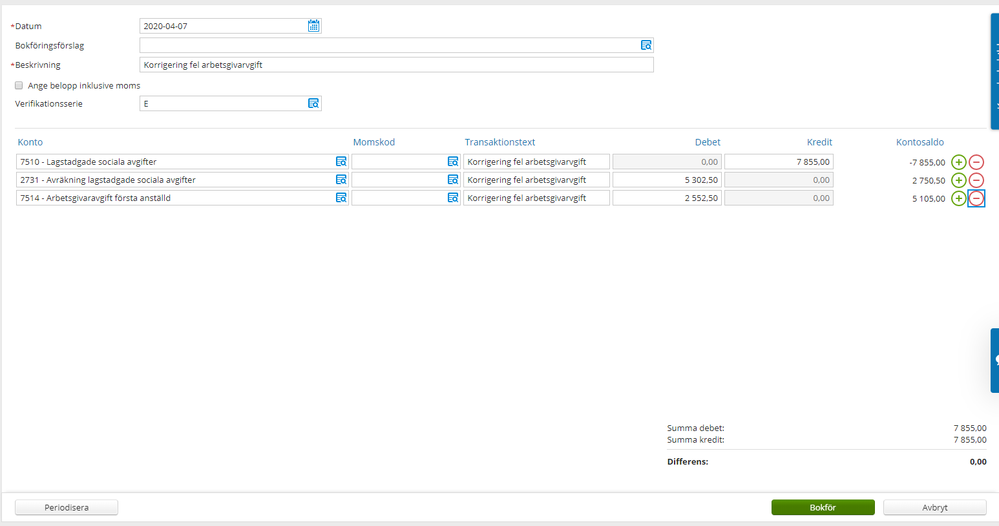Remove the 7514 Arbetsgivaravgift row
The width and height of the screenshot is (999, 526).
pyautogui.click(x=976, y=198)
